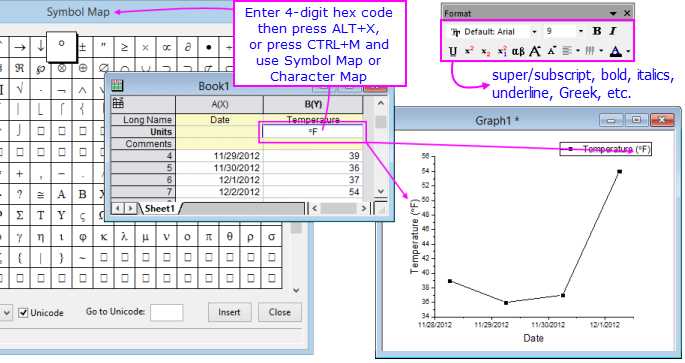Click Book1 vertical scrollbar down arrow

pyautogui.click(x=381, y=191)
